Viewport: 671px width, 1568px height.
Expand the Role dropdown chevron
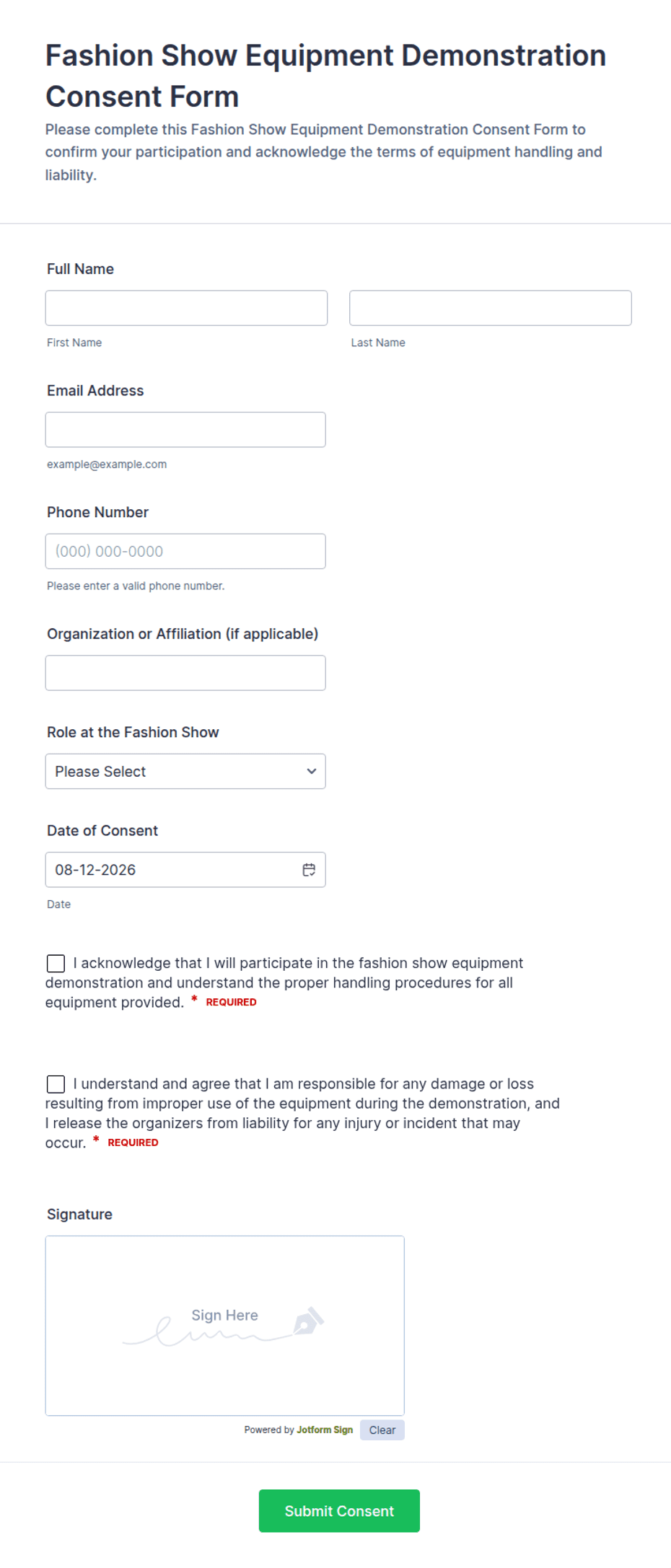312,771
